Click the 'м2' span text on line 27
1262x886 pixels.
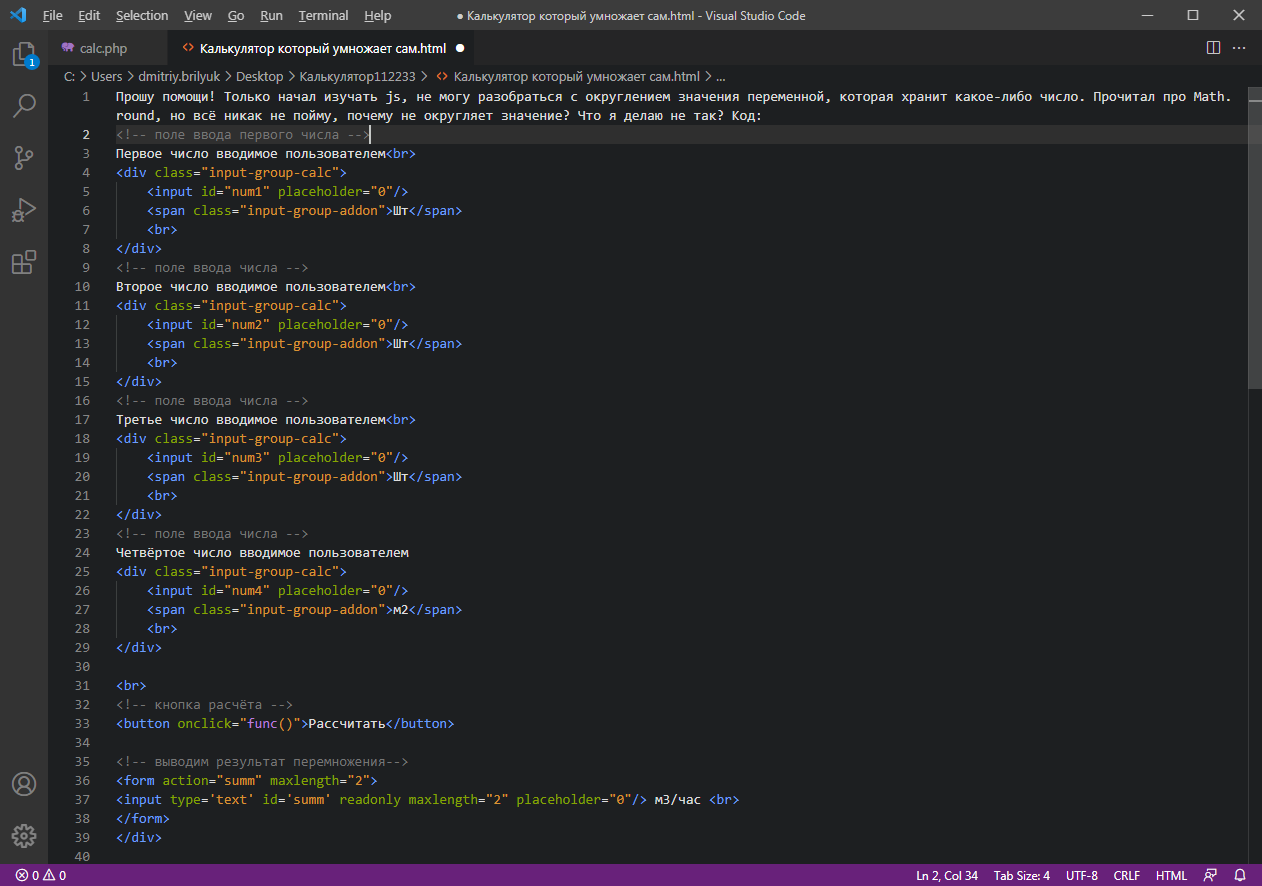(x=401, y=609)
